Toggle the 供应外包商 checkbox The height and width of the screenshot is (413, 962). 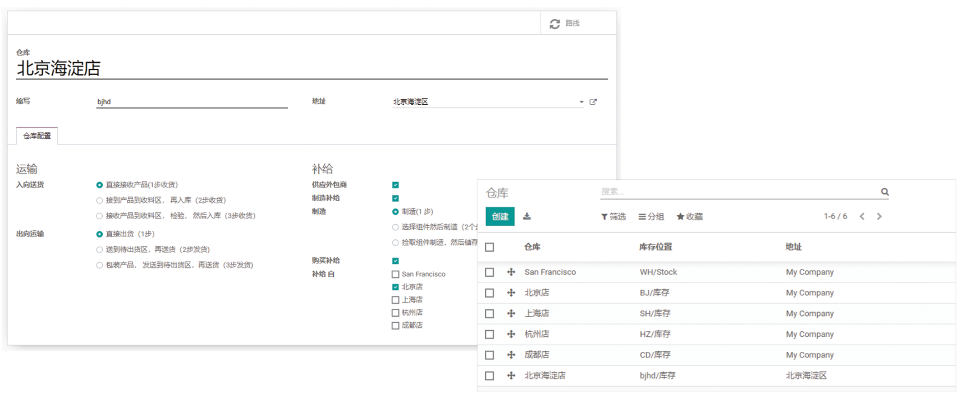click(396, 185)
